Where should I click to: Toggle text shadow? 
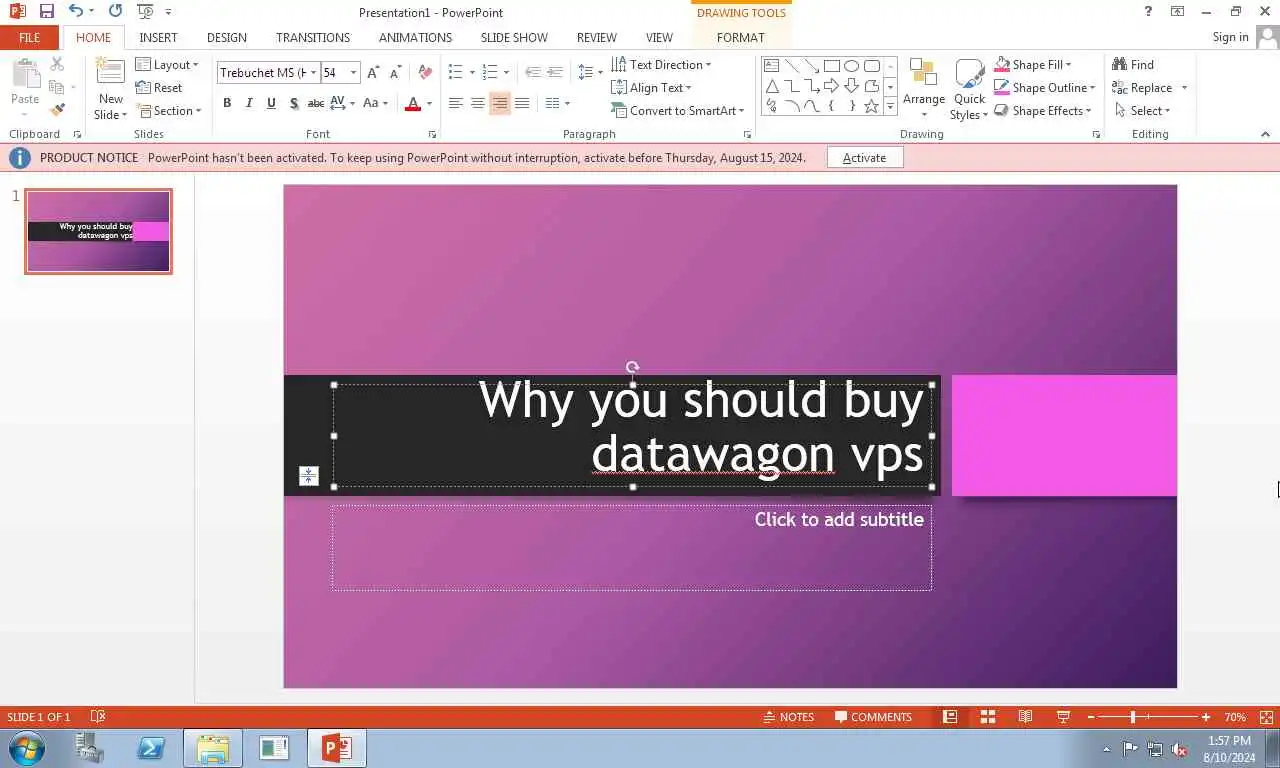point(293,103)
